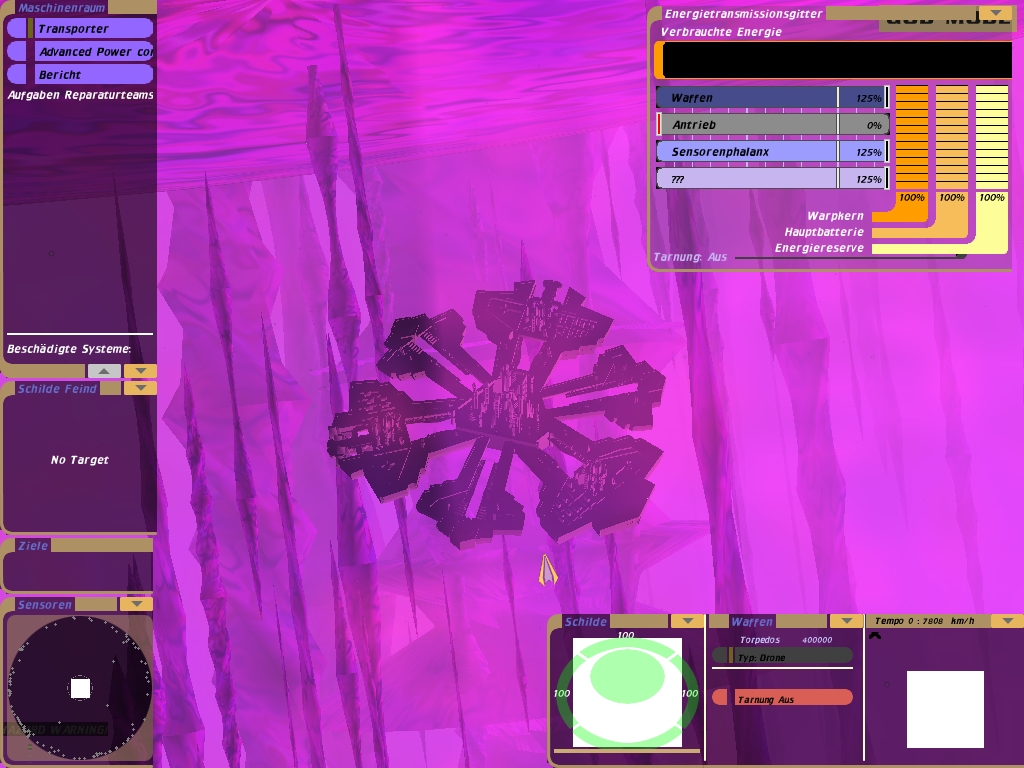Collapse the Schilde Feind panel

[x=140, y=388]
